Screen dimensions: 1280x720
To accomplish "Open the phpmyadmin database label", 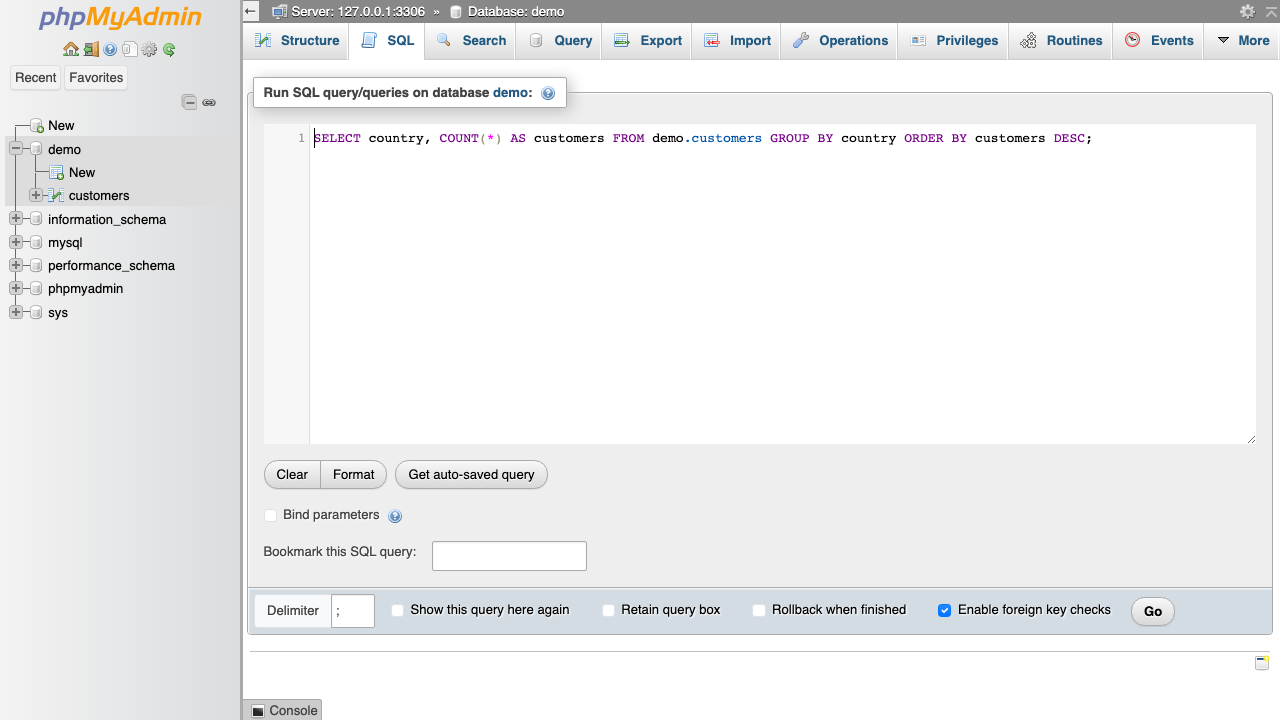I will point(86,288).
